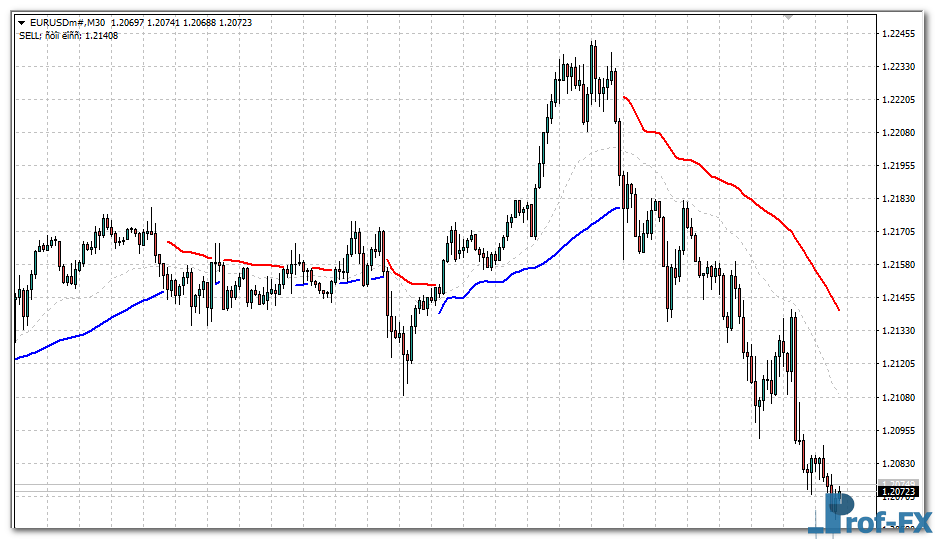Click the 1.22455 price axis label
Screen dimensions: 935x539
click(902, 34)
